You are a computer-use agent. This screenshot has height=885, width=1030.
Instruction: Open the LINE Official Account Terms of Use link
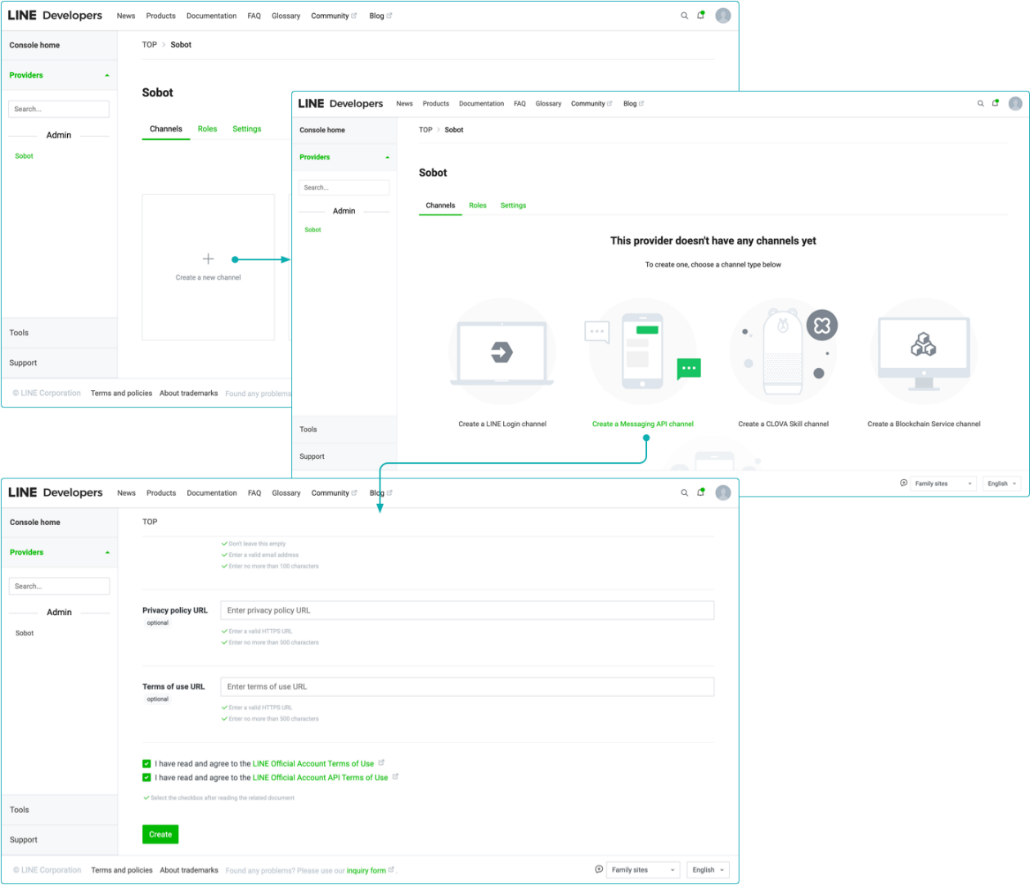(x=313, y=763)
